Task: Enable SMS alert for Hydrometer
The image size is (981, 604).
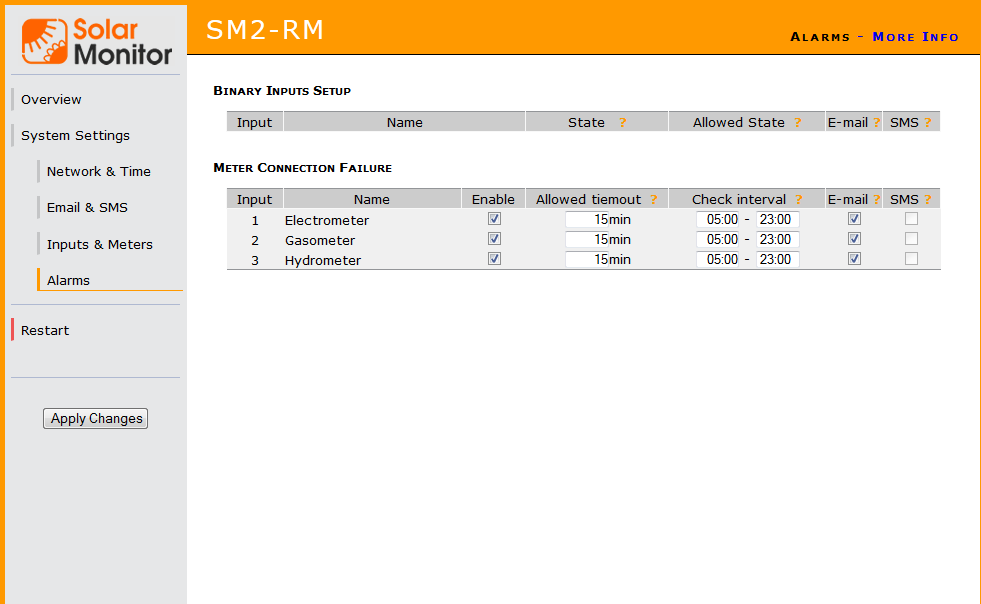Action: click(x=911, y=259)
